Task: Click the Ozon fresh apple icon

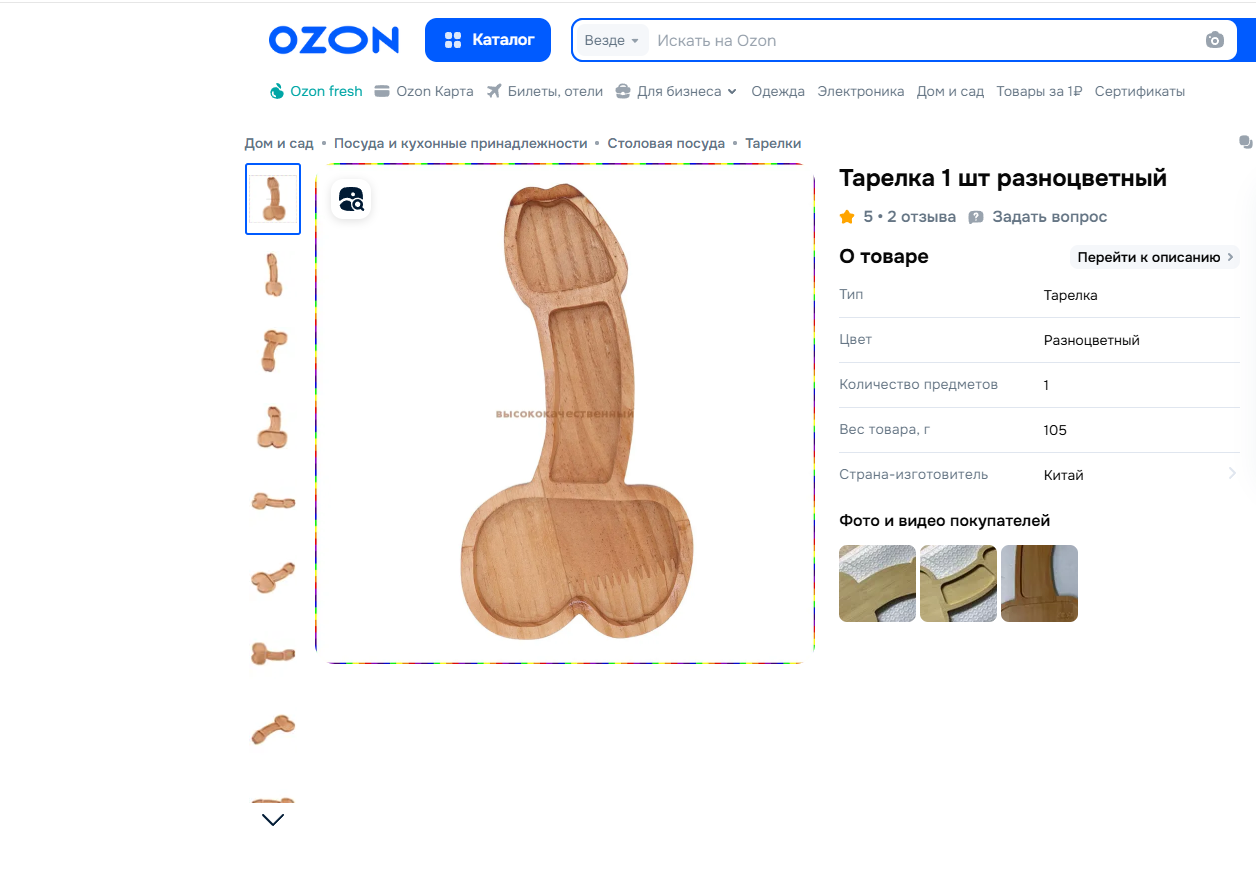Action: tap(277, 91)
